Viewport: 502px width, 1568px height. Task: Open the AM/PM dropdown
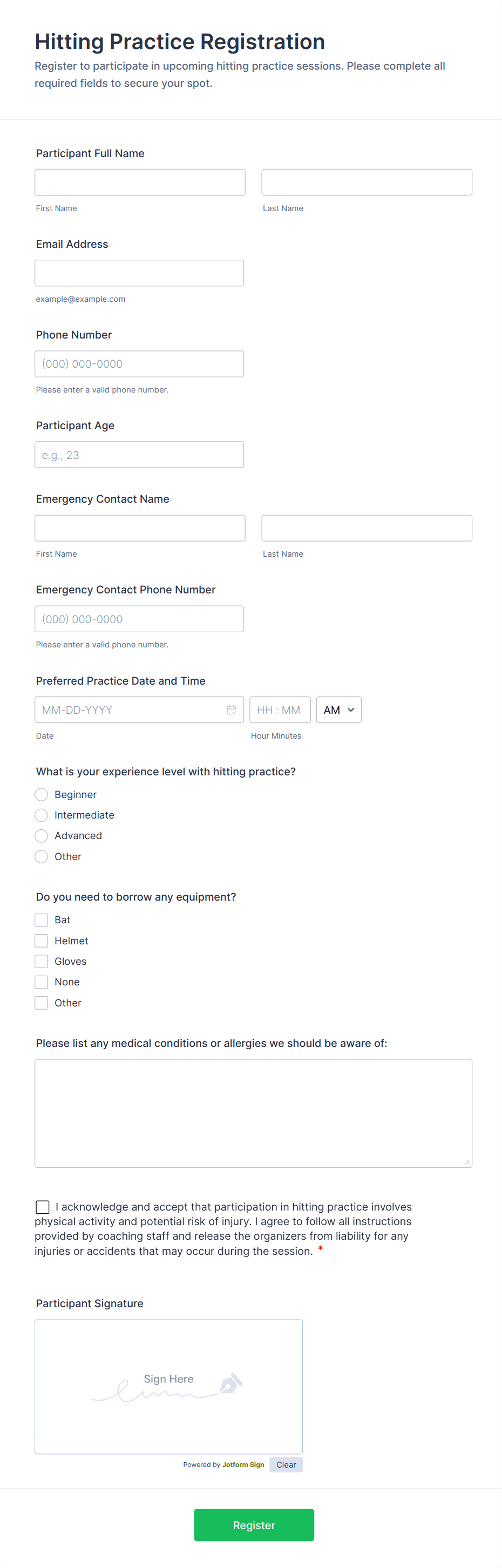[338, 709]
